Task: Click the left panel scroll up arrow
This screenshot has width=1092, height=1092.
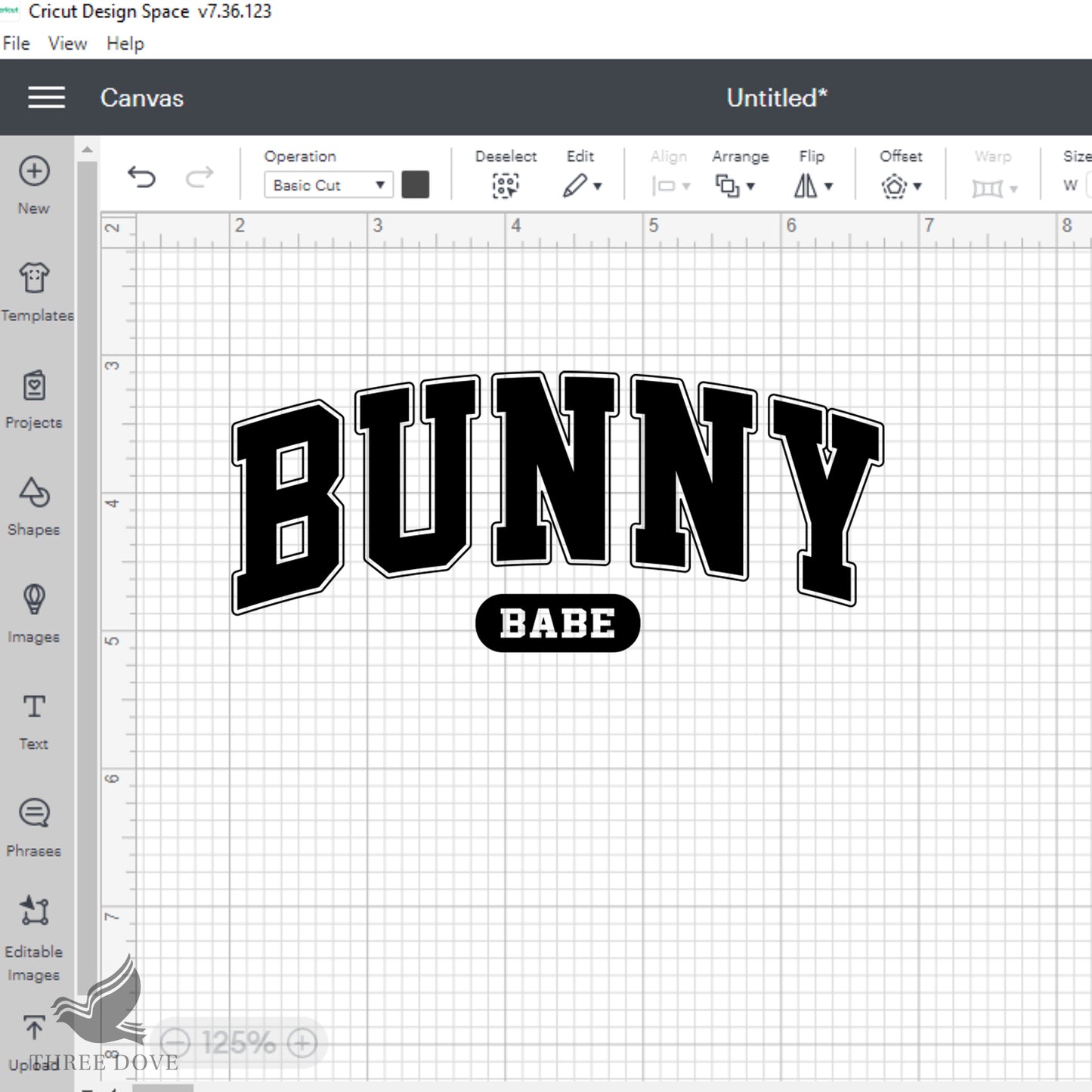Action: (x=87, y=150)
